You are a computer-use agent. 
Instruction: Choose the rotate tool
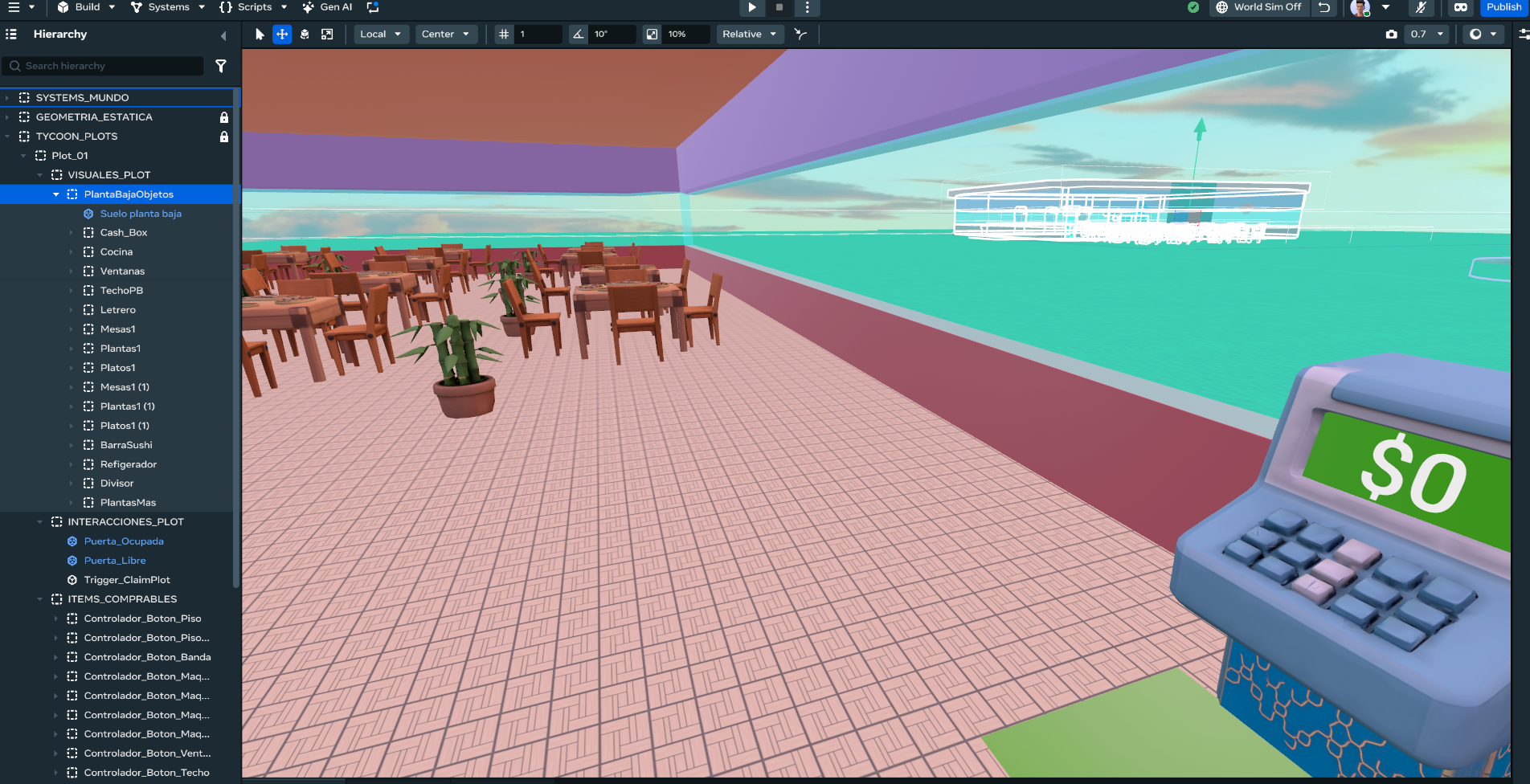(305, 35)
